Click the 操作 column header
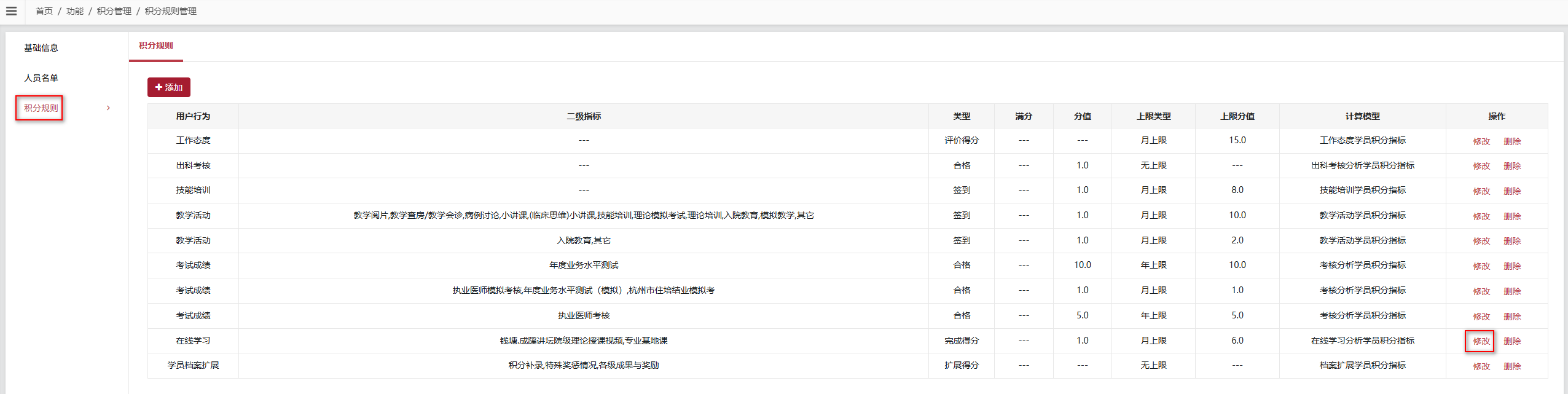The height and width of the screenshot is (394, 1568). [1497, 116]
